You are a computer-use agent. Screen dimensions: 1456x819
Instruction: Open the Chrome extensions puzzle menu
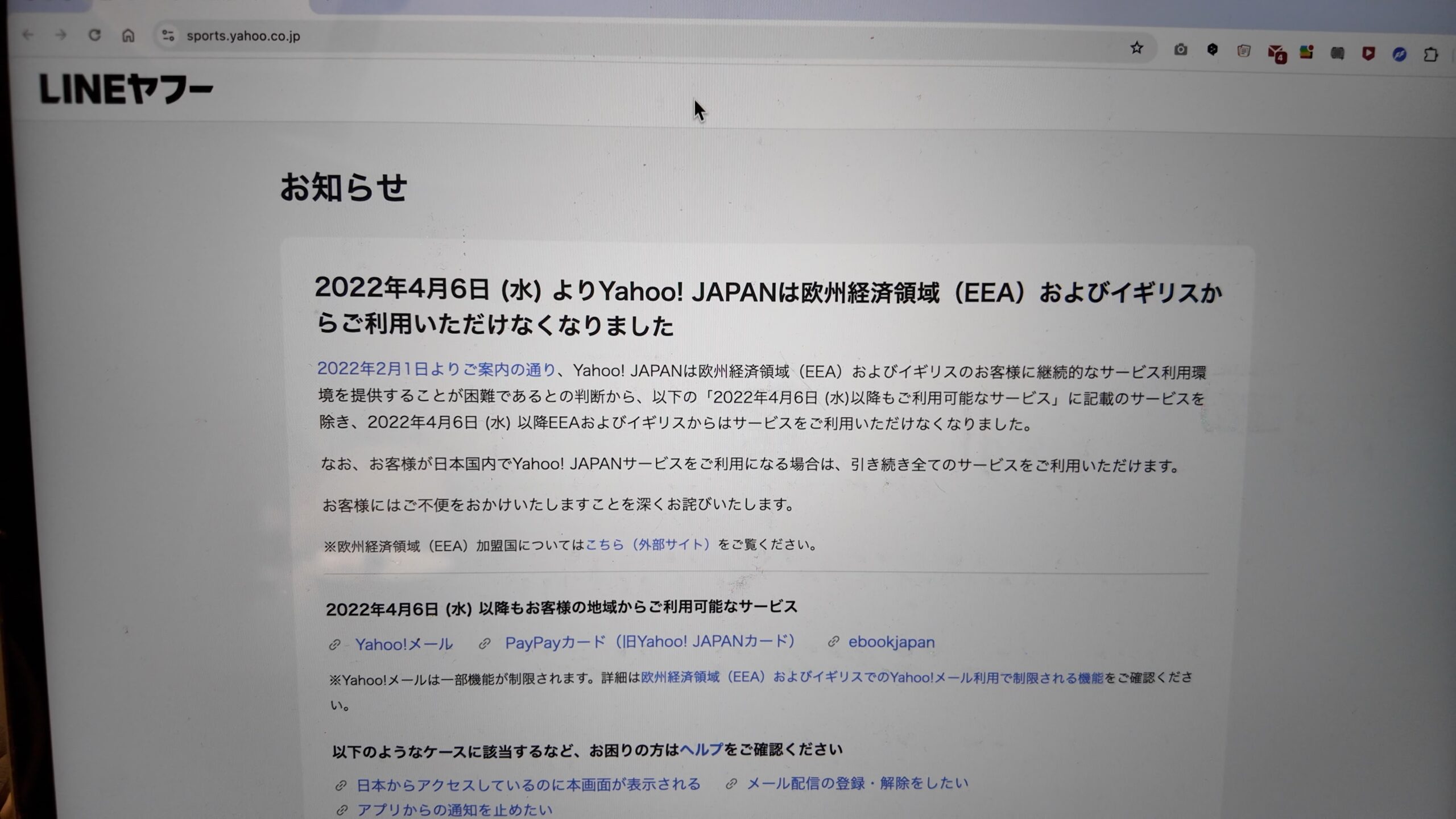pyautogui.click(x=1431, y=55)
